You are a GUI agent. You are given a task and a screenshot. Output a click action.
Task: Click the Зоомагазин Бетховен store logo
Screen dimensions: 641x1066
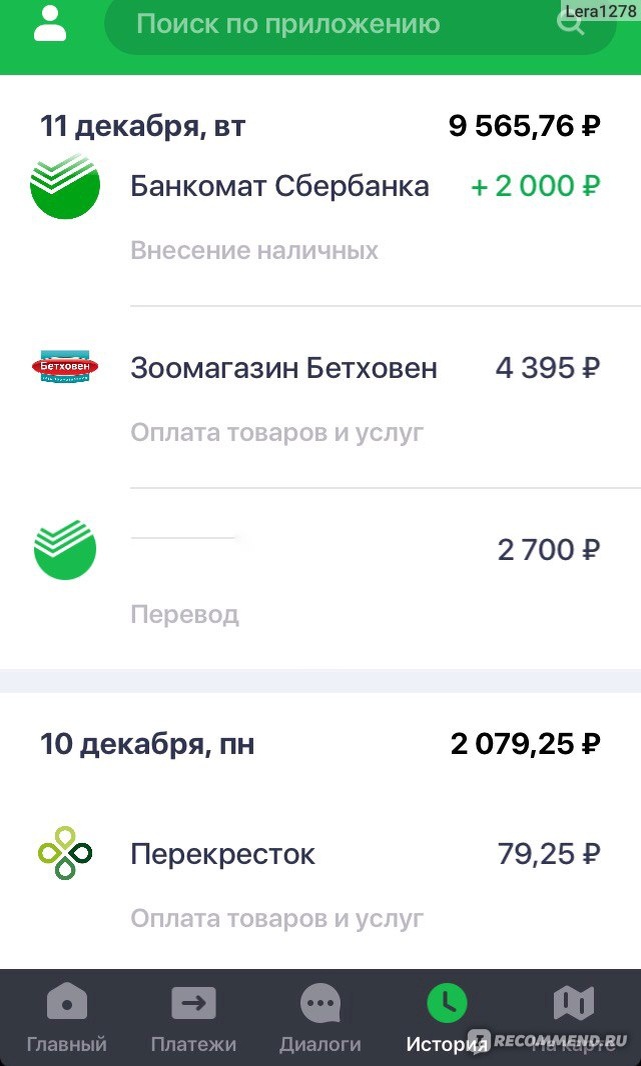point(64,367)
